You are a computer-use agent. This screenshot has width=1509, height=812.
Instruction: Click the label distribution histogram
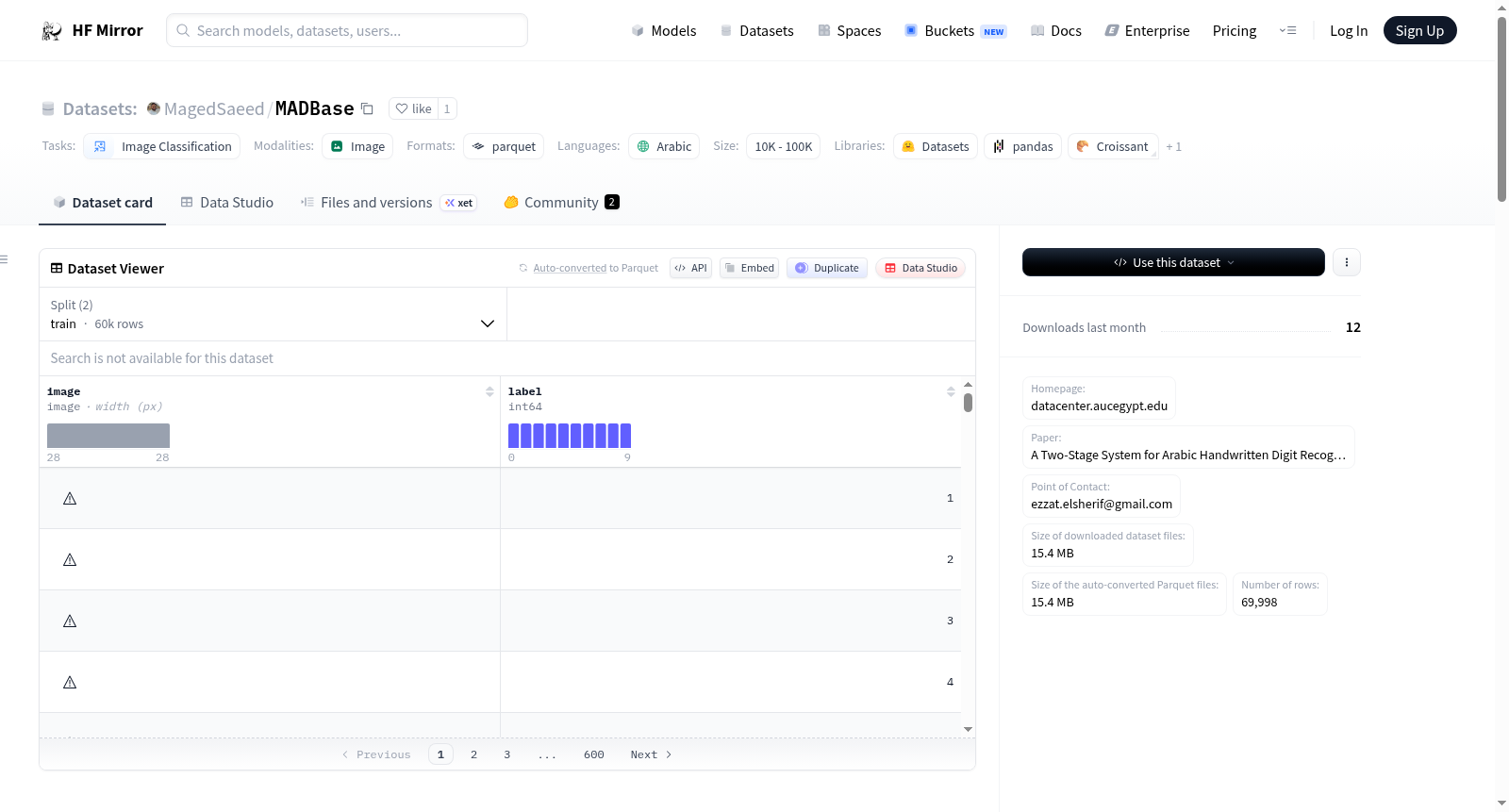[570, 436]
